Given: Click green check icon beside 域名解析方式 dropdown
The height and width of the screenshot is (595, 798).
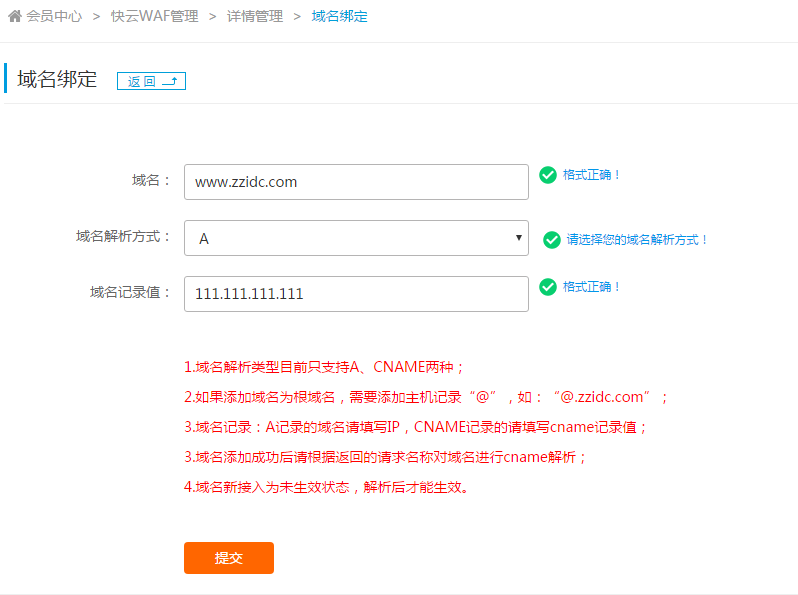Looking at the screenshot, I should (552, 240).
